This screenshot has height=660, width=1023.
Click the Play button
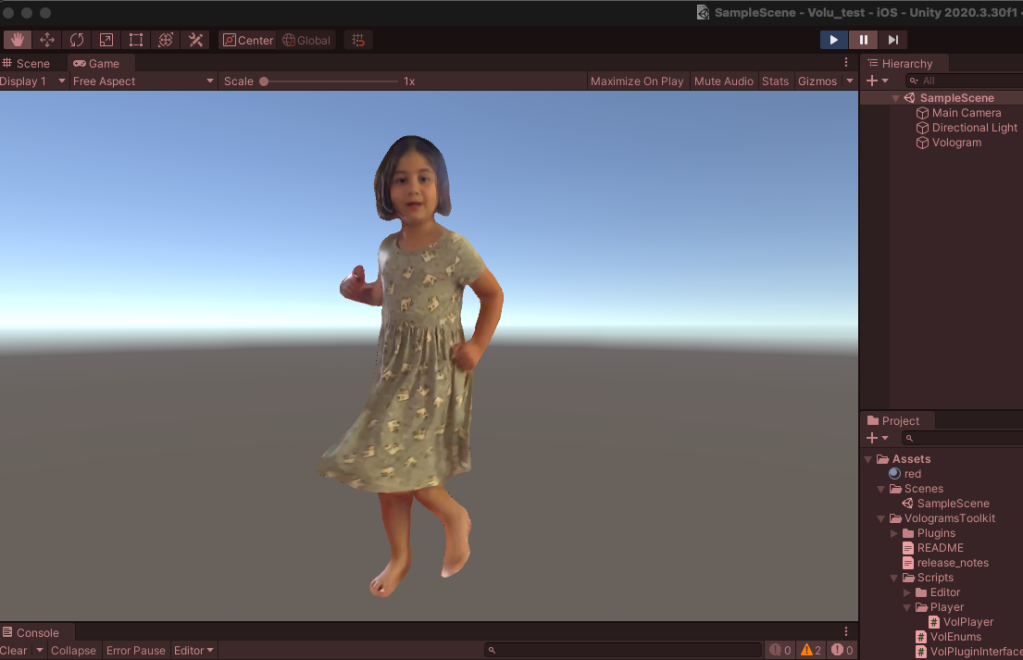click(833, 40)
